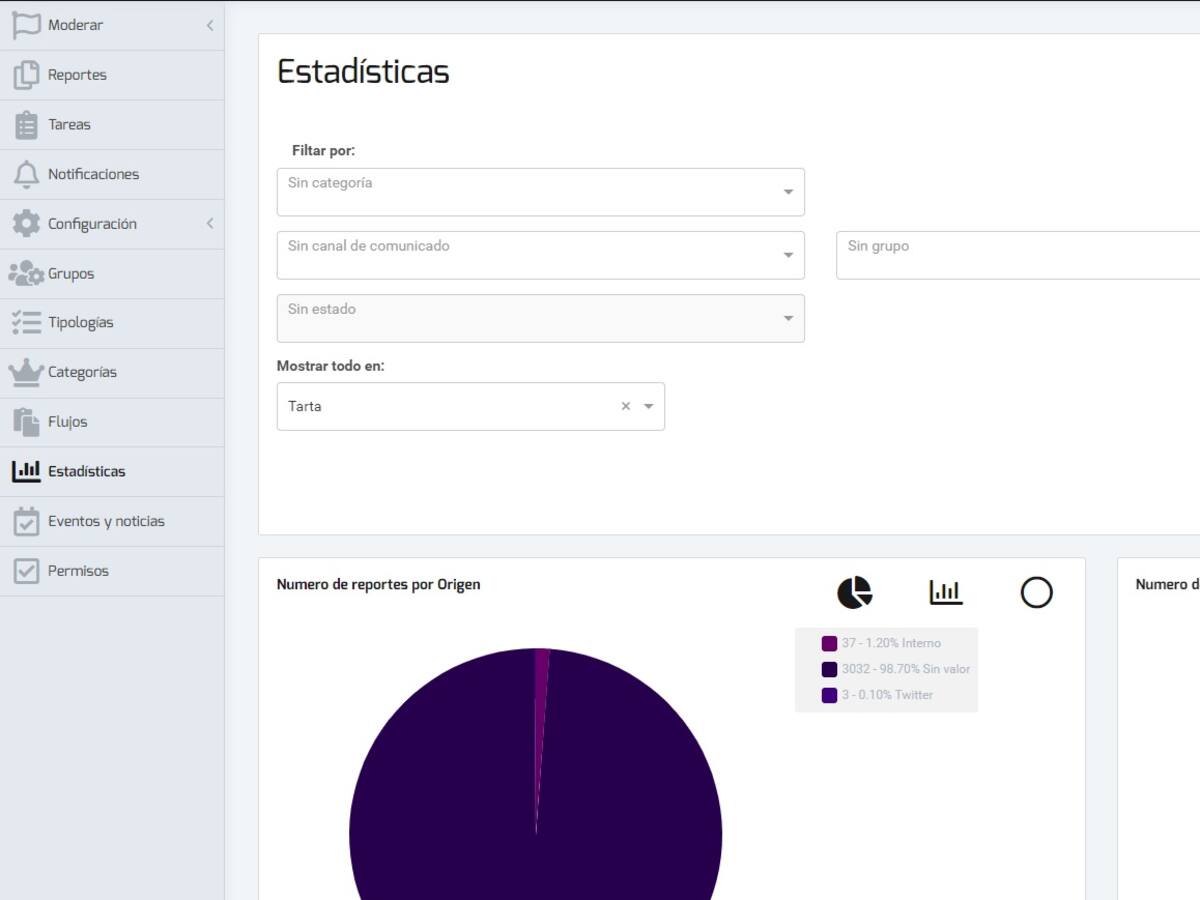The height and width of the screenshot is (900, 1200).
Task: Expand the Moderar sidebar submenu
Action: click(209, 25)
